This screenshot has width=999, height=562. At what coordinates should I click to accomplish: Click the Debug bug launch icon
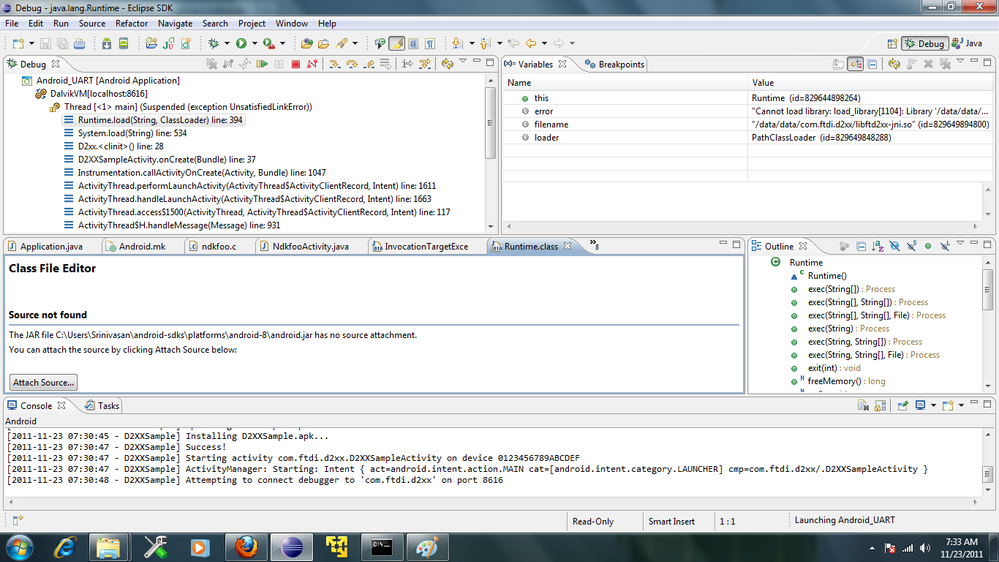point(213,43)
